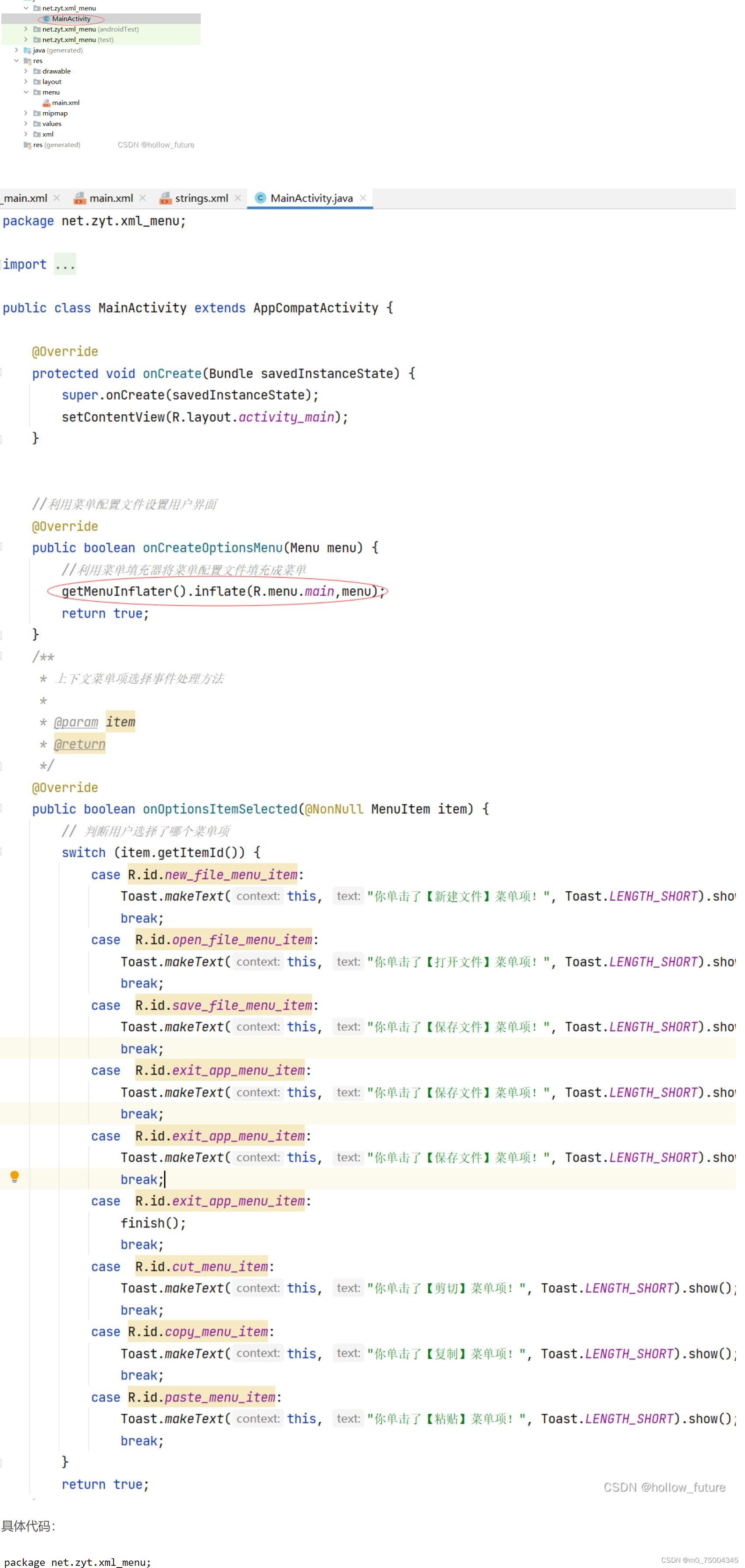This screenshot has width=745, height=1568.
Task: Click R.id.copy_menu_item case label
Action: [198, 1332]
